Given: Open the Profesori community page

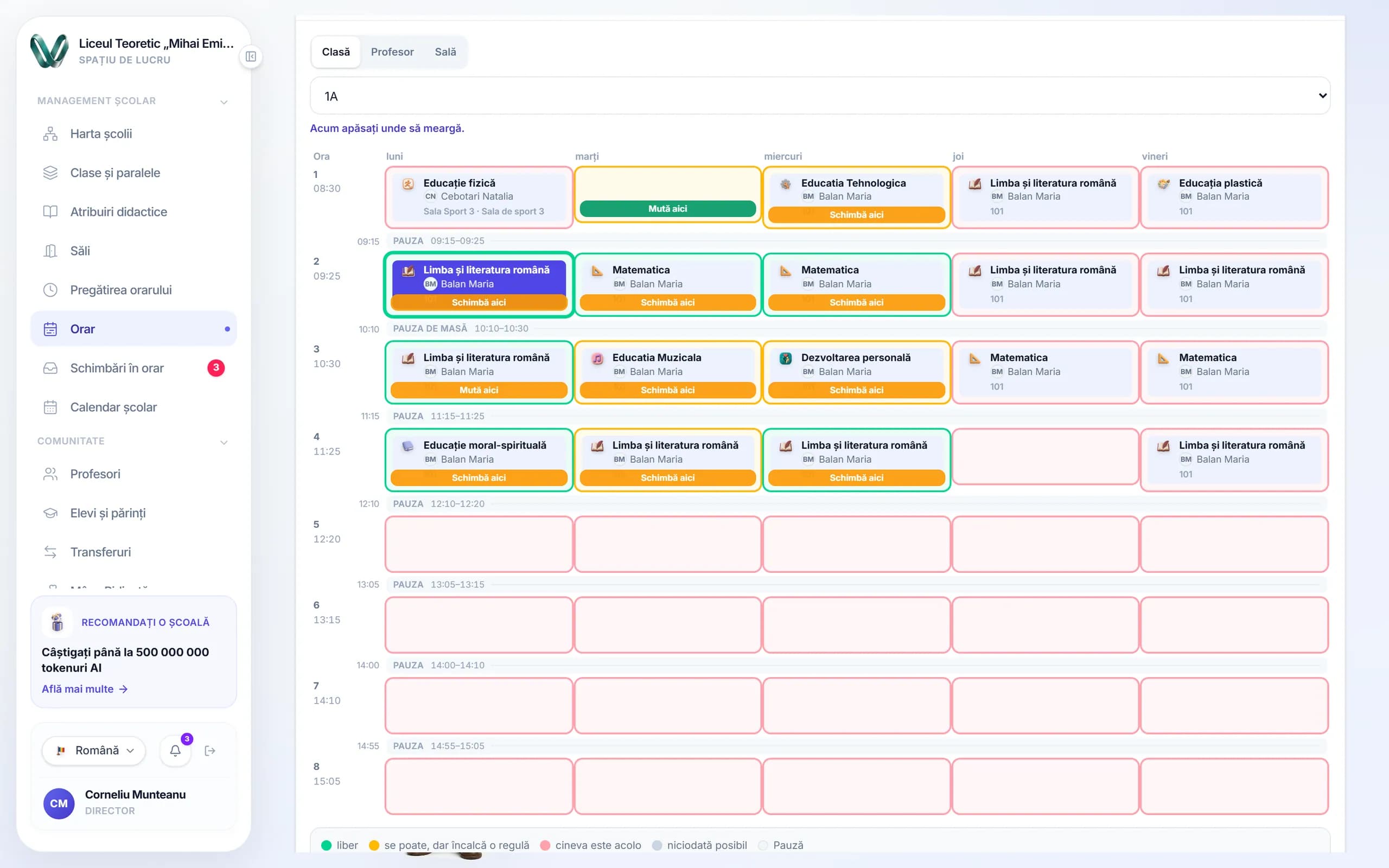Looking at the screenshot, I should tap(133, 474).
